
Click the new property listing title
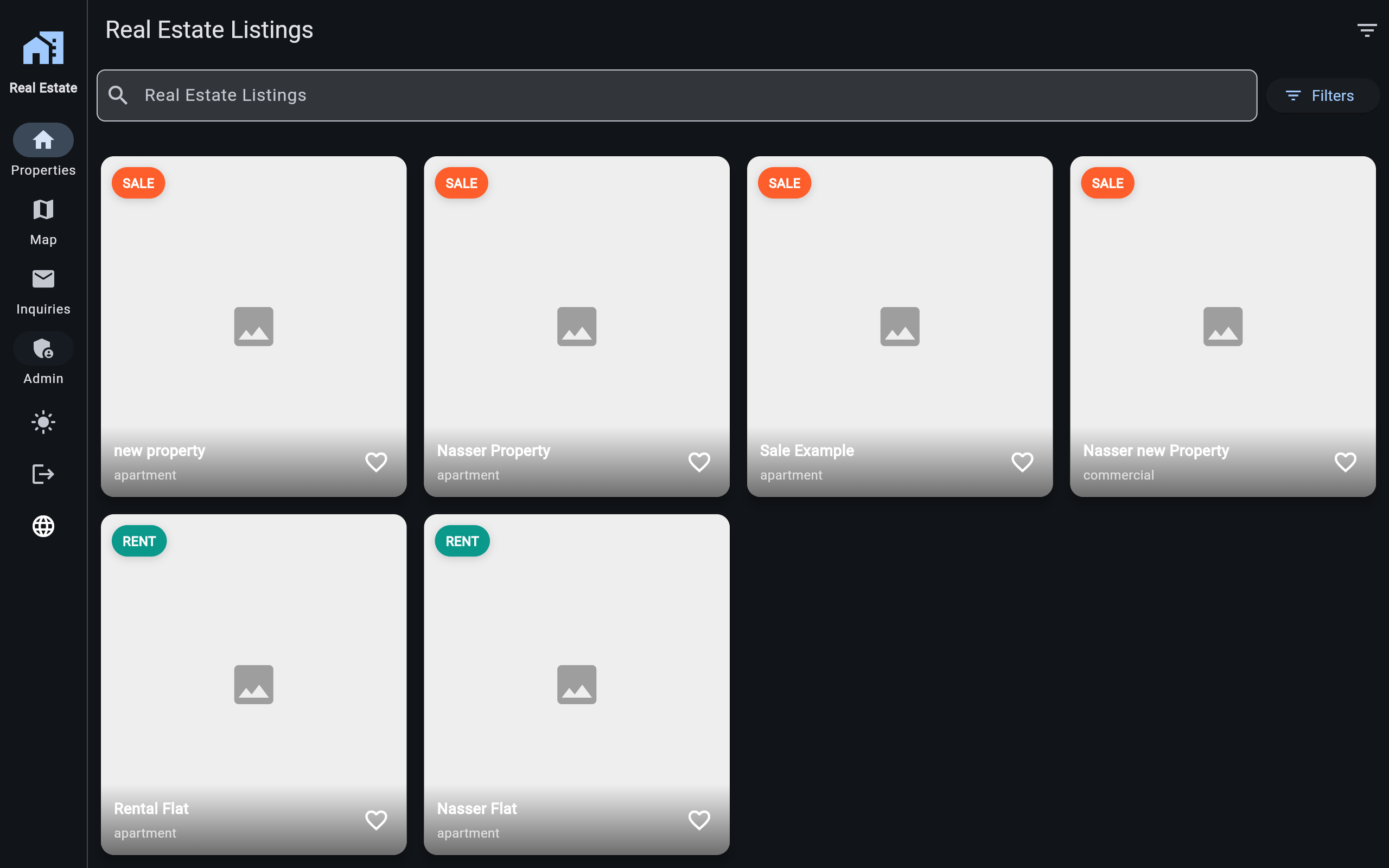[x=160, y=451]
